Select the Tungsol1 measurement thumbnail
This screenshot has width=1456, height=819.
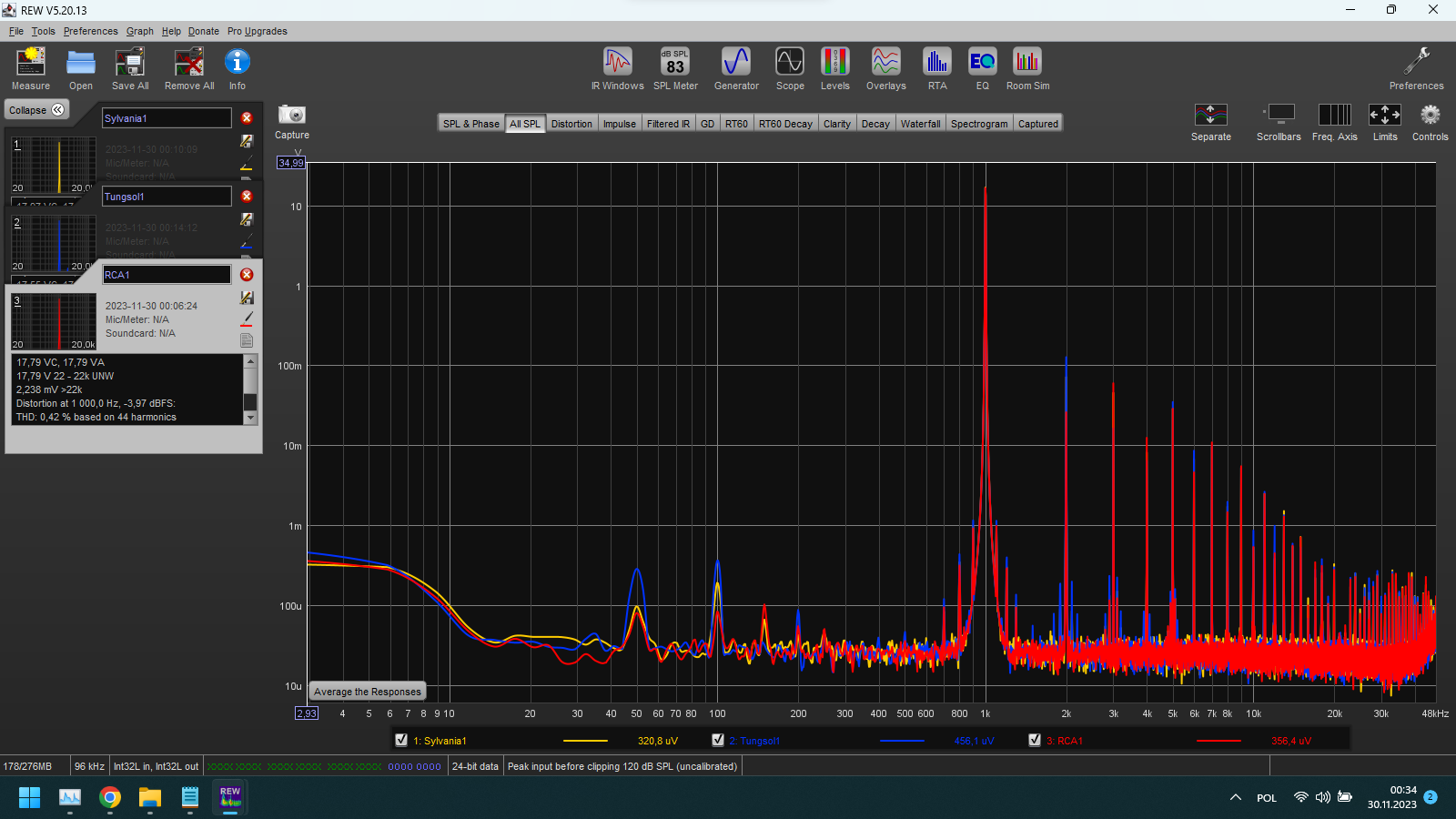tap(53, 243)
